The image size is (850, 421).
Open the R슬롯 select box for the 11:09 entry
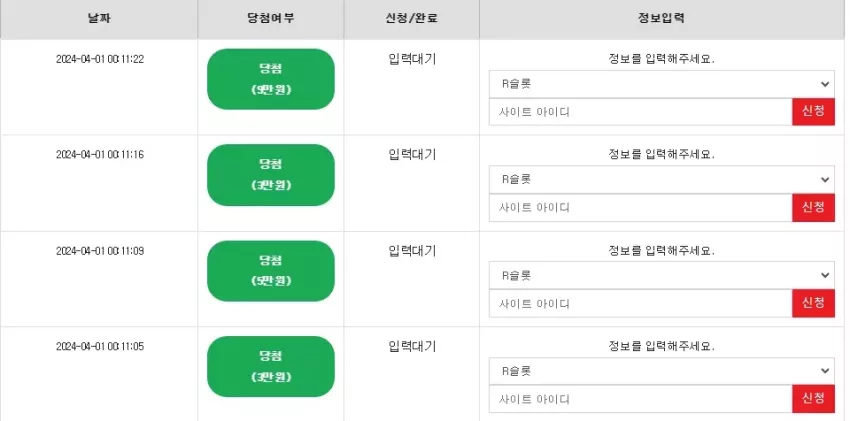click(x=661, y=275)
